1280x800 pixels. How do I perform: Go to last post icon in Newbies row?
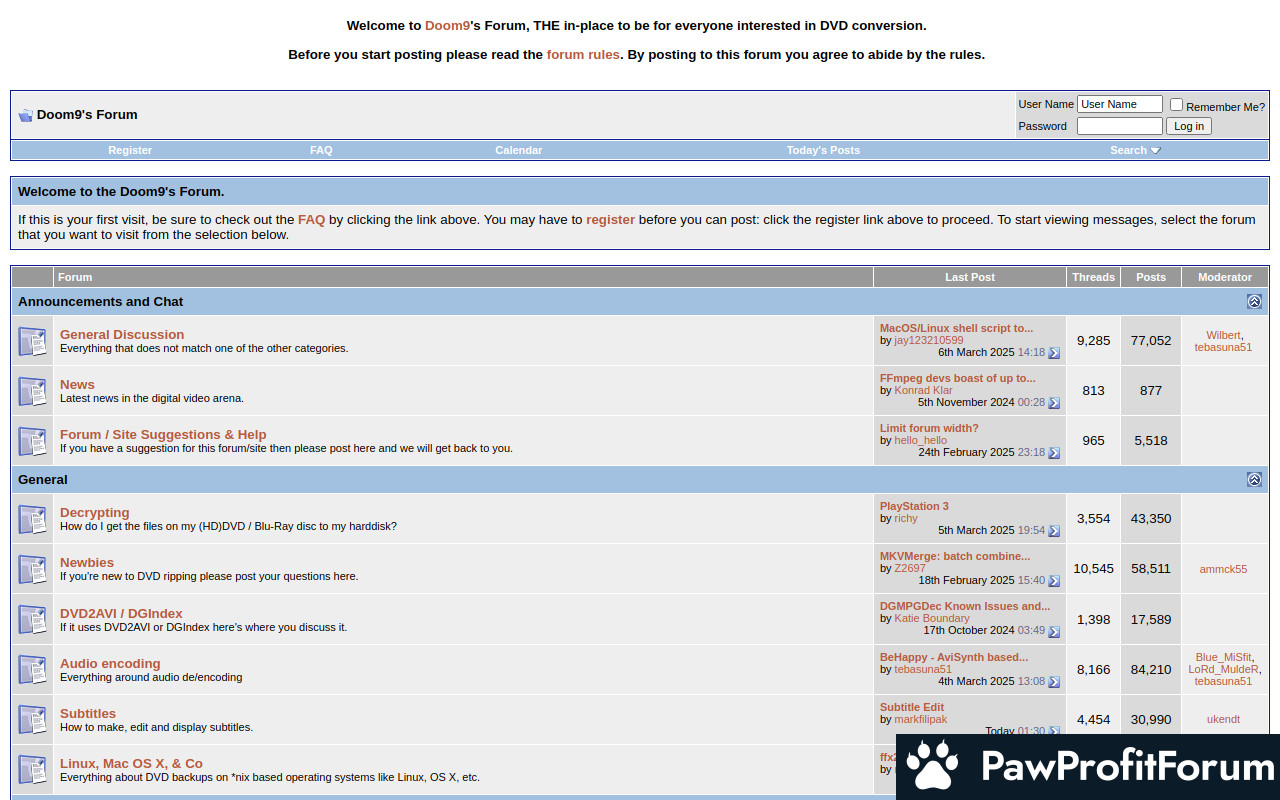point(1054,581)
